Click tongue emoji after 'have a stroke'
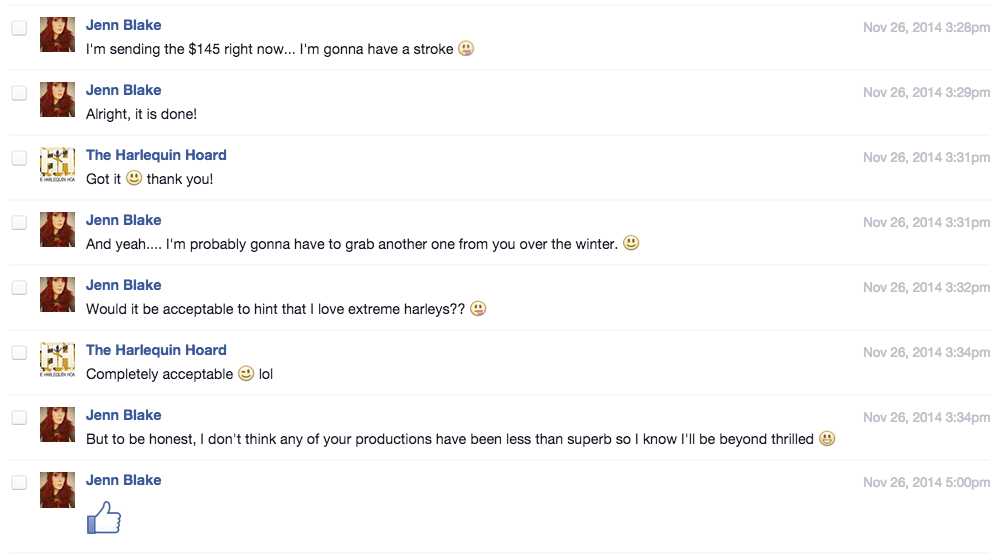Screen dimensions: 995x556 click(x=466, y=48)
